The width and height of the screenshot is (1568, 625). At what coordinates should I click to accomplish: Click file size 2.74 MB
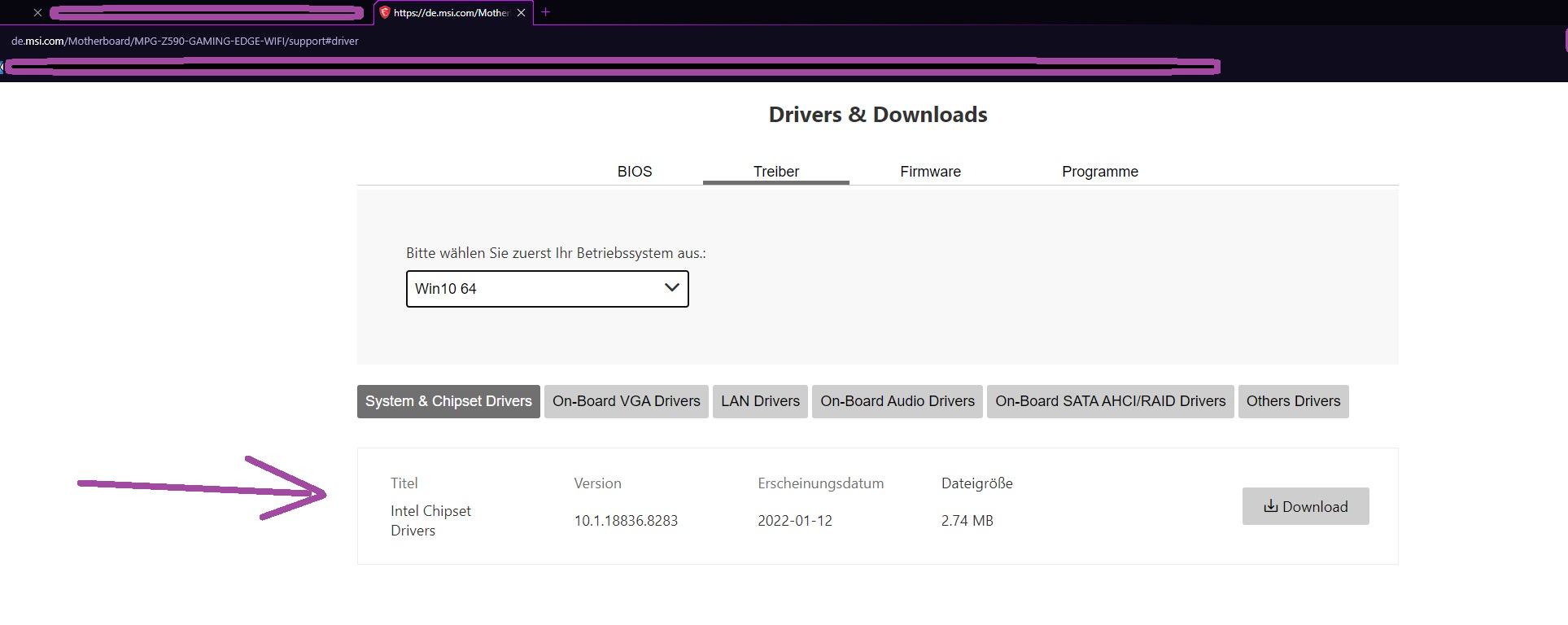coord(967,521)
